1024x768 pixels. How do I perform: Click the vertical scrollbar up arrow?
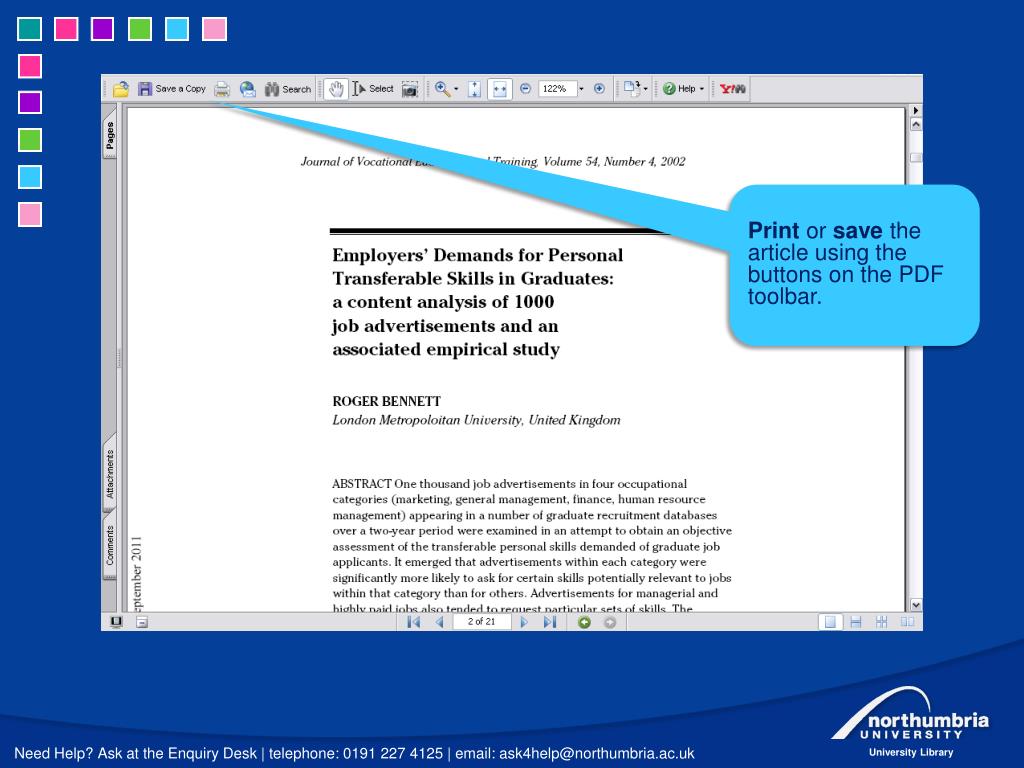[x=916, y=124]
